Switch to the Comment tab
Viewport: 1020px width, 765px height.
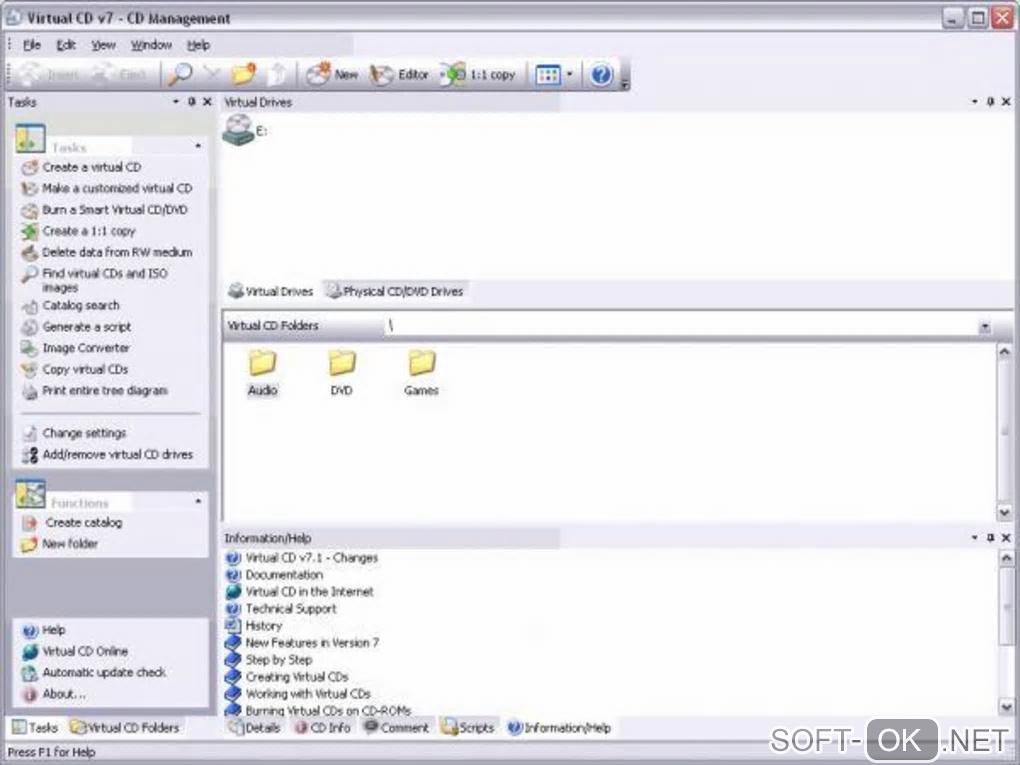point(396,728)
